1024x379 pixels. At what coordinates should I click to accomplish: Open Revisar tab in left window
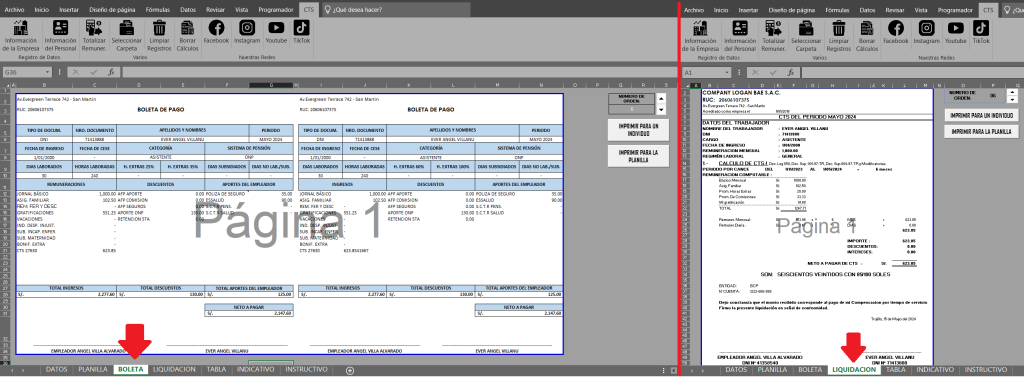[215, 10]
